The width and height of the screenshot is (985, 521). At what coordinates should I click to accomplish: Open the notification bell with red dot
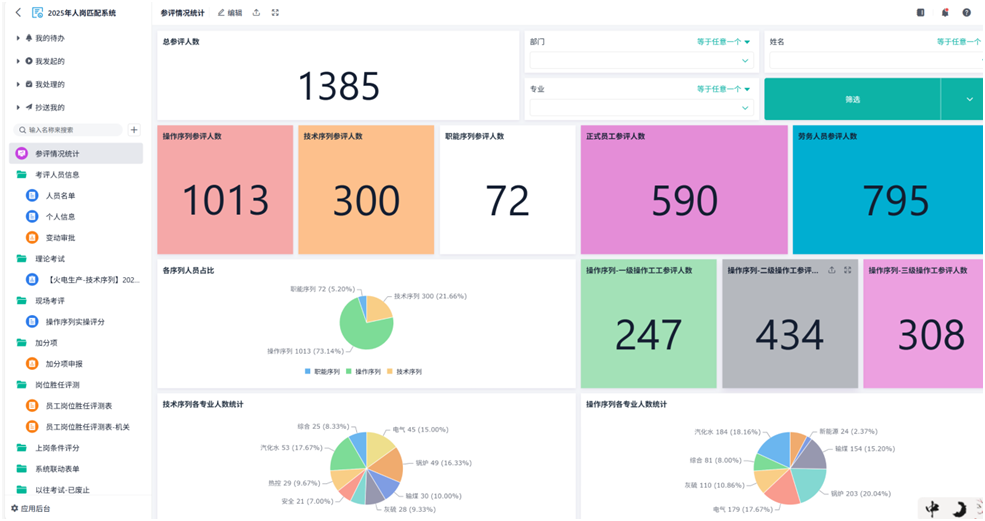click(x=944, y=13)
